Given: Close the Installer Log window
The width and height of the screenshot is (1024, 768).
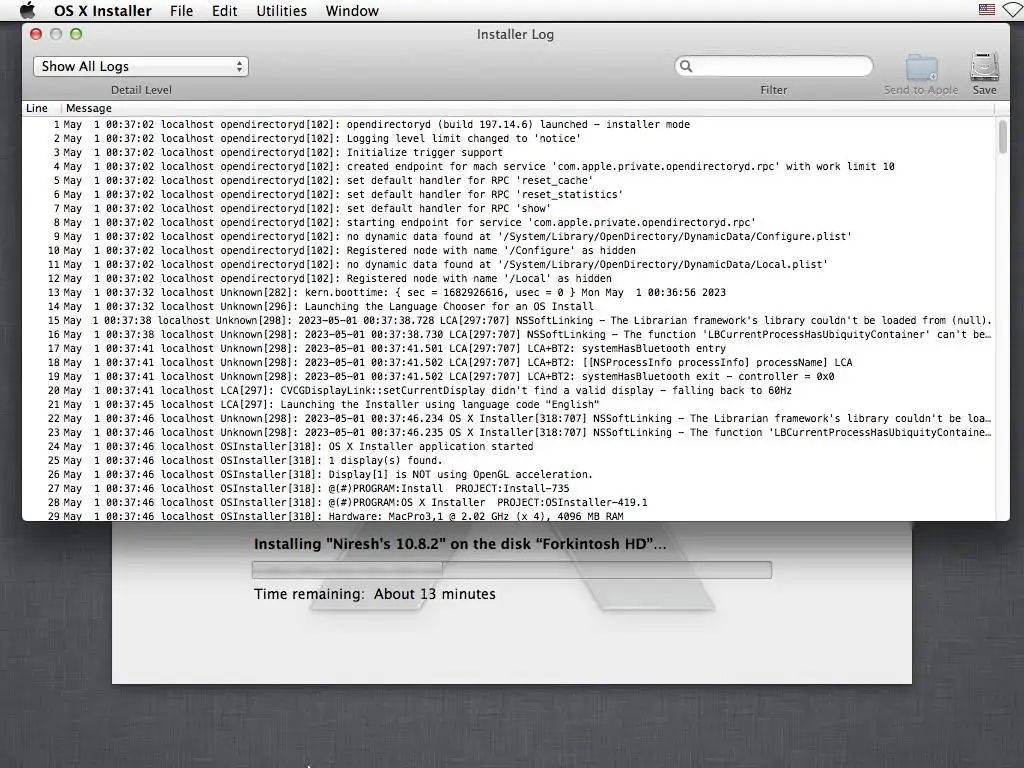Looking at the screenshot, I should coord(37,34).
